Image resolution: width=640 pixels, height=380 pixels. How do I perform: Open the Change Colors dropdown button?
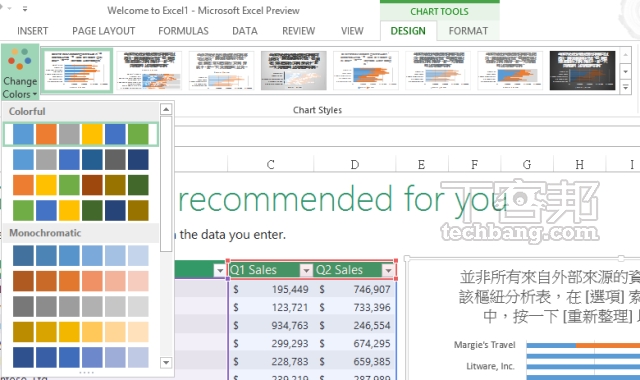click(x=20, y=72)
